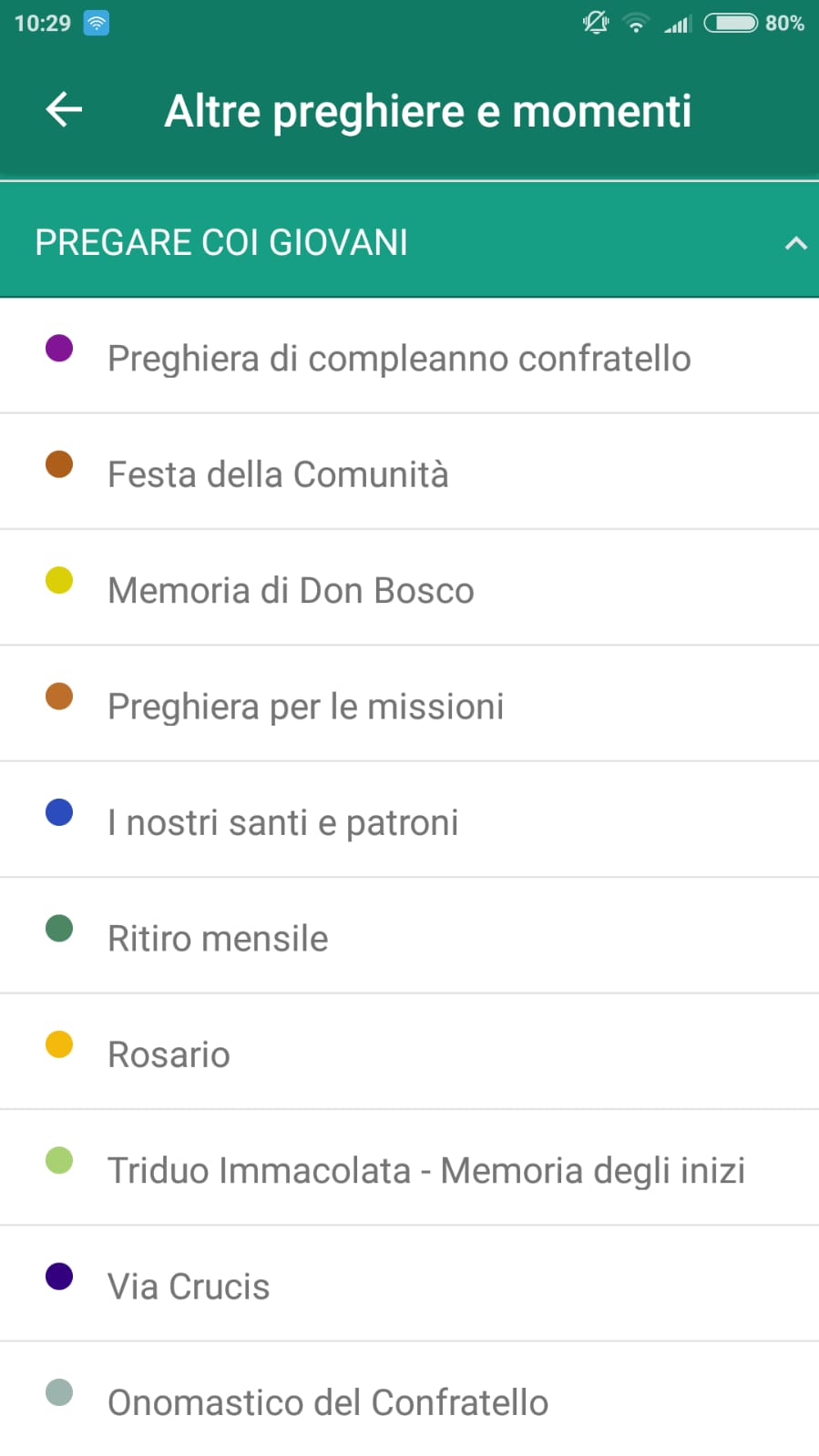
Task: Tap the amber dot beside Rosario
Action: pos(59,1044)
